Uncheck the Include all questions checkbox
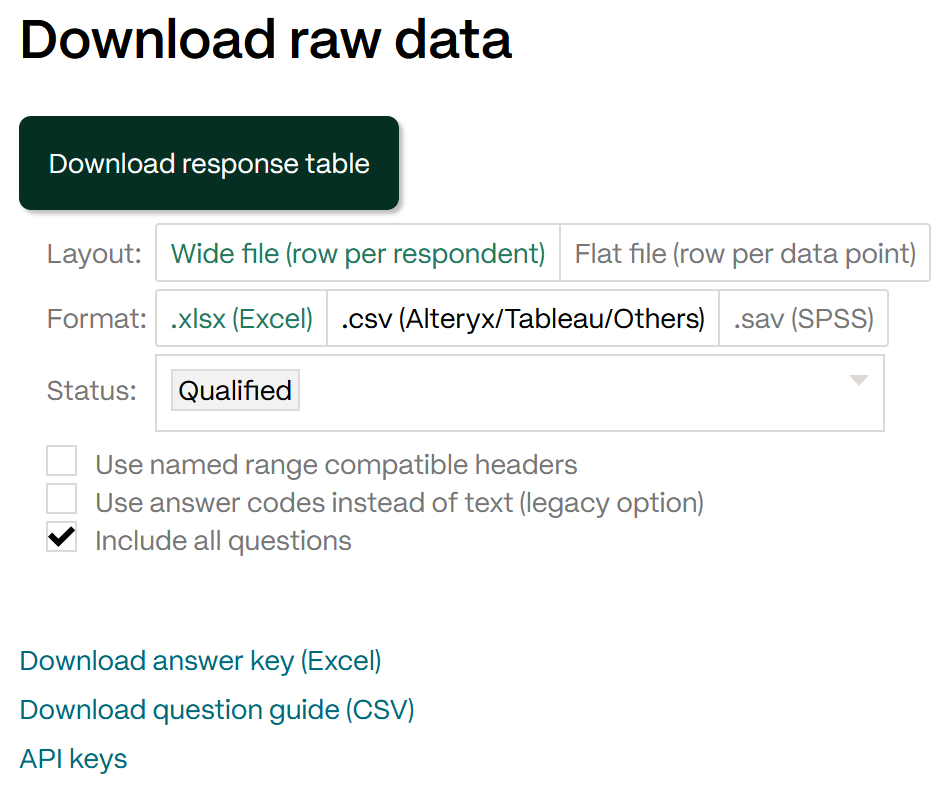Screen dimensions: 948x789 tap(62, 537)
